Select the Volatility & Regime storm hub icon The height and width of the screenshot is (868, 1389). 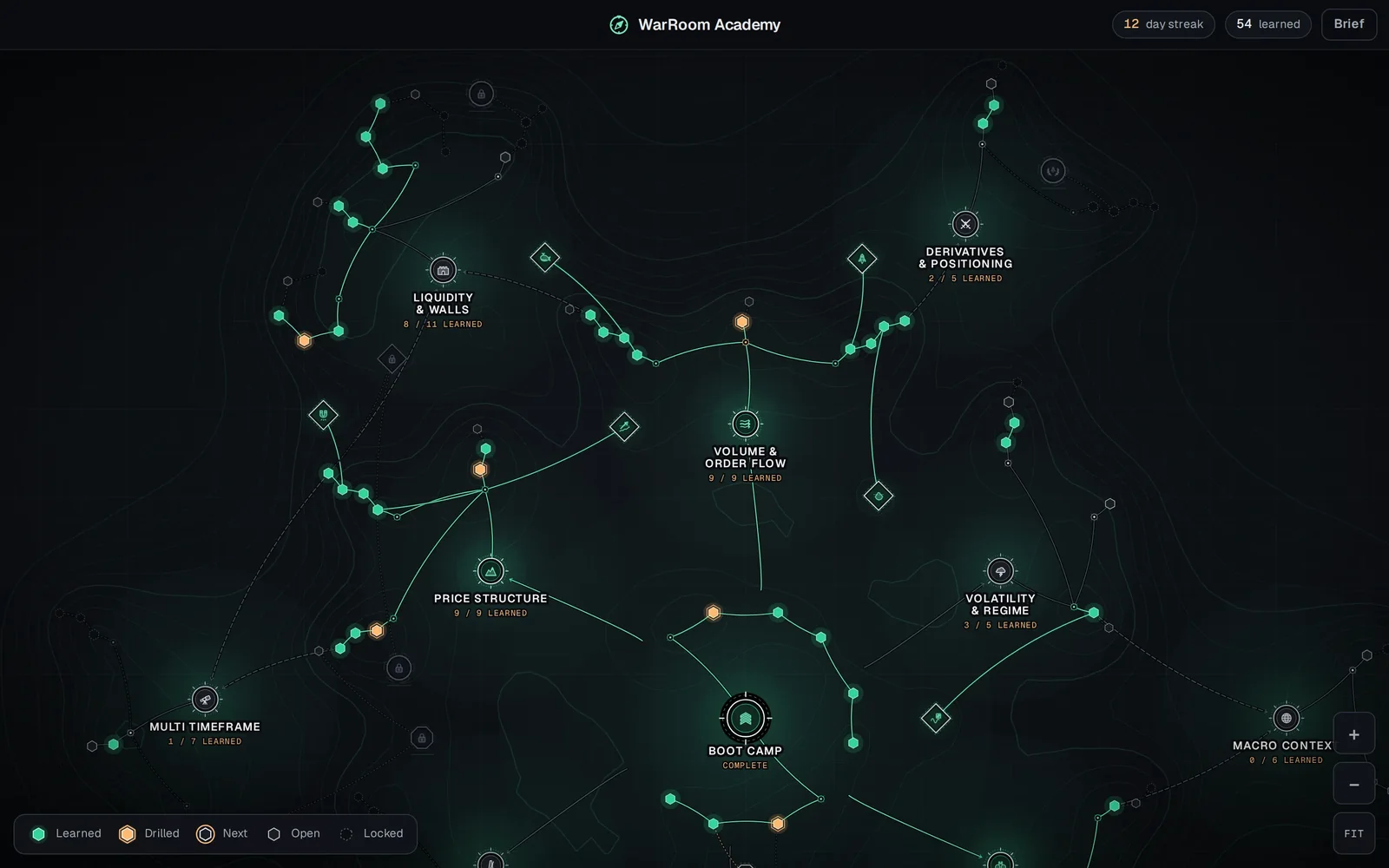pos(1000,571)
